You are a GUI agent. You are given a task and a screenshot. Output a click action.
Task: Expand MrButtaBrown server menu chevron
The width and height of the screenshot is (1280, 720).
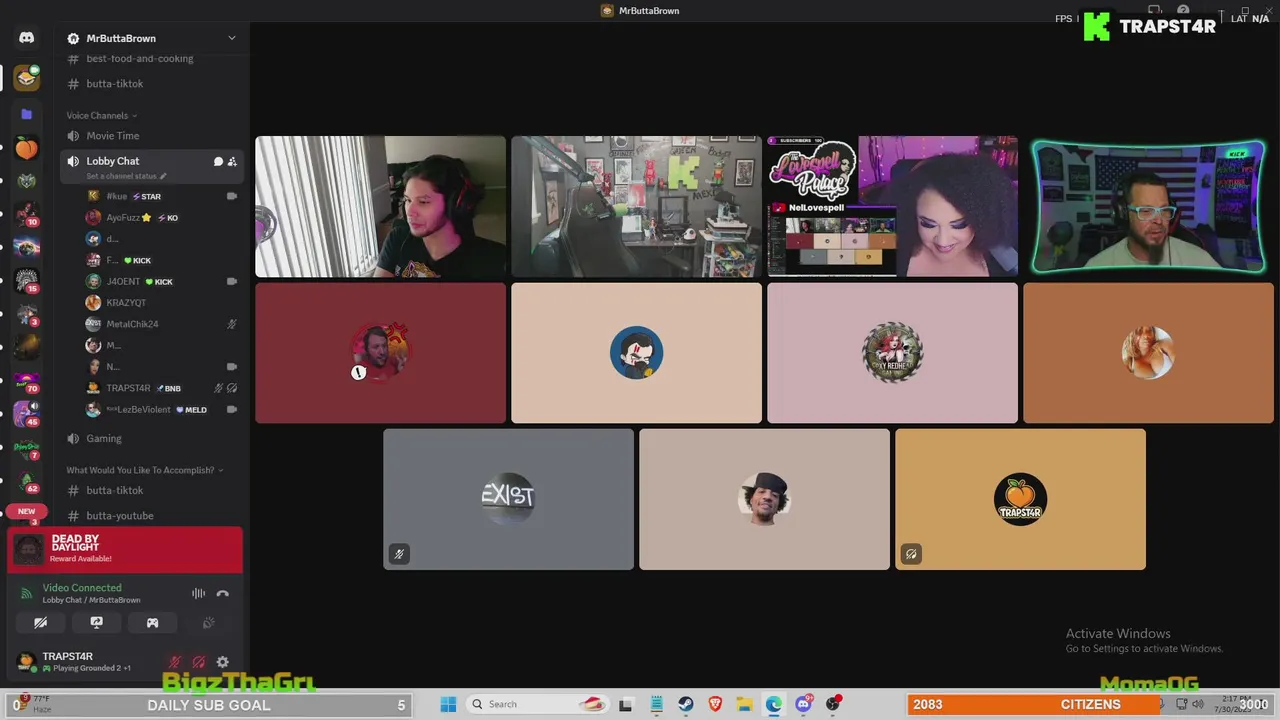pyautogui.click(x=231, y=38)
